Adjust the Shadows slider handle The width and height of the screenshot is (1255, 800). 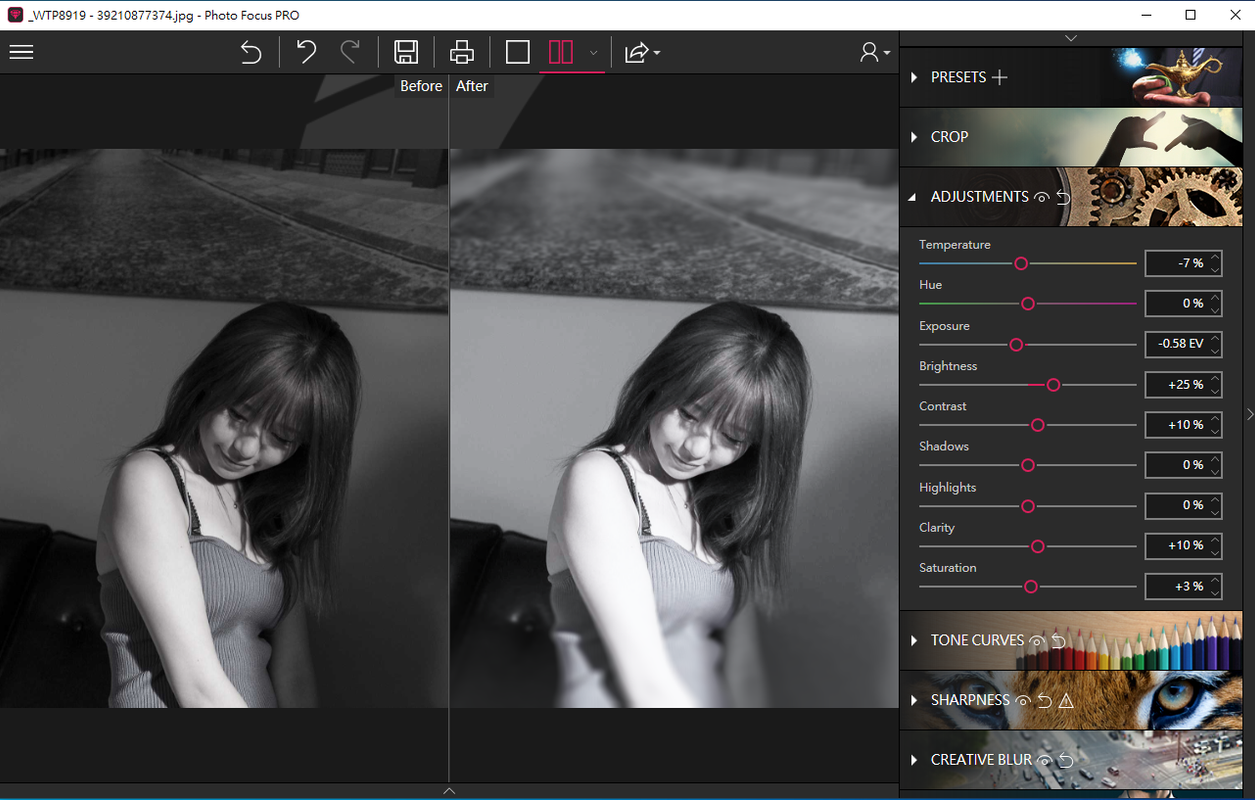pyautogui.click(x=1027, y=466)
